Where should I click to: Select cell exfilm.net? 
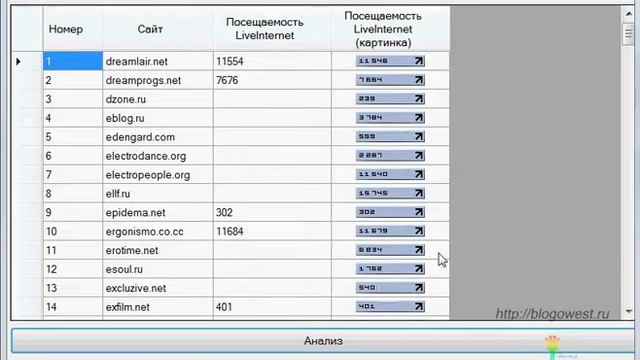pos(158,307)
